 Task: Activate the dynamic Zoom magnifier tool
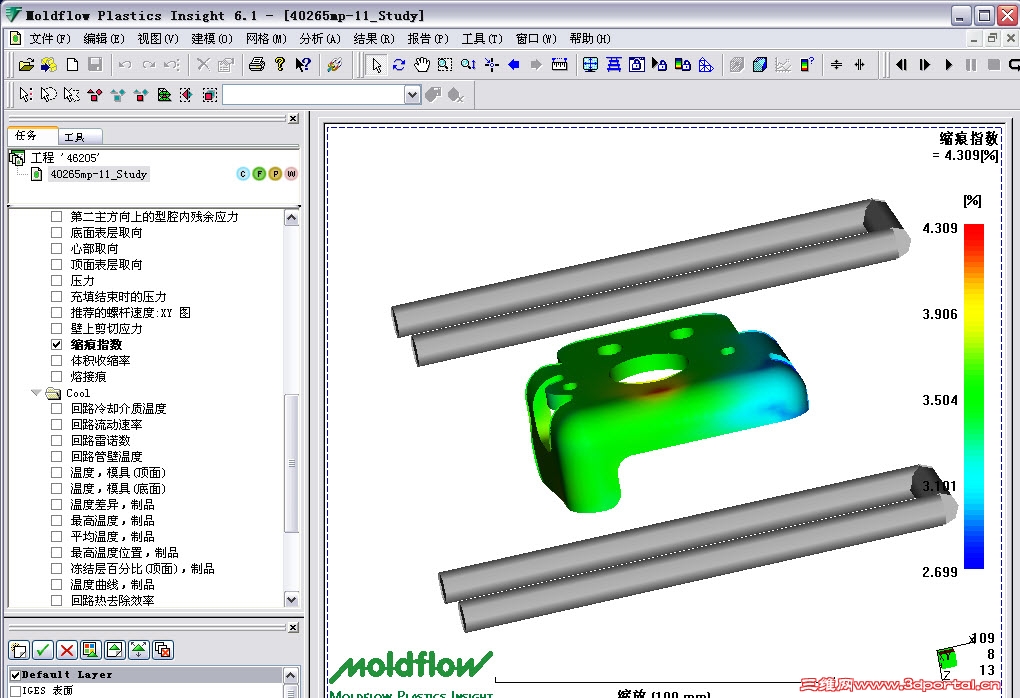[x=468, y=64]
